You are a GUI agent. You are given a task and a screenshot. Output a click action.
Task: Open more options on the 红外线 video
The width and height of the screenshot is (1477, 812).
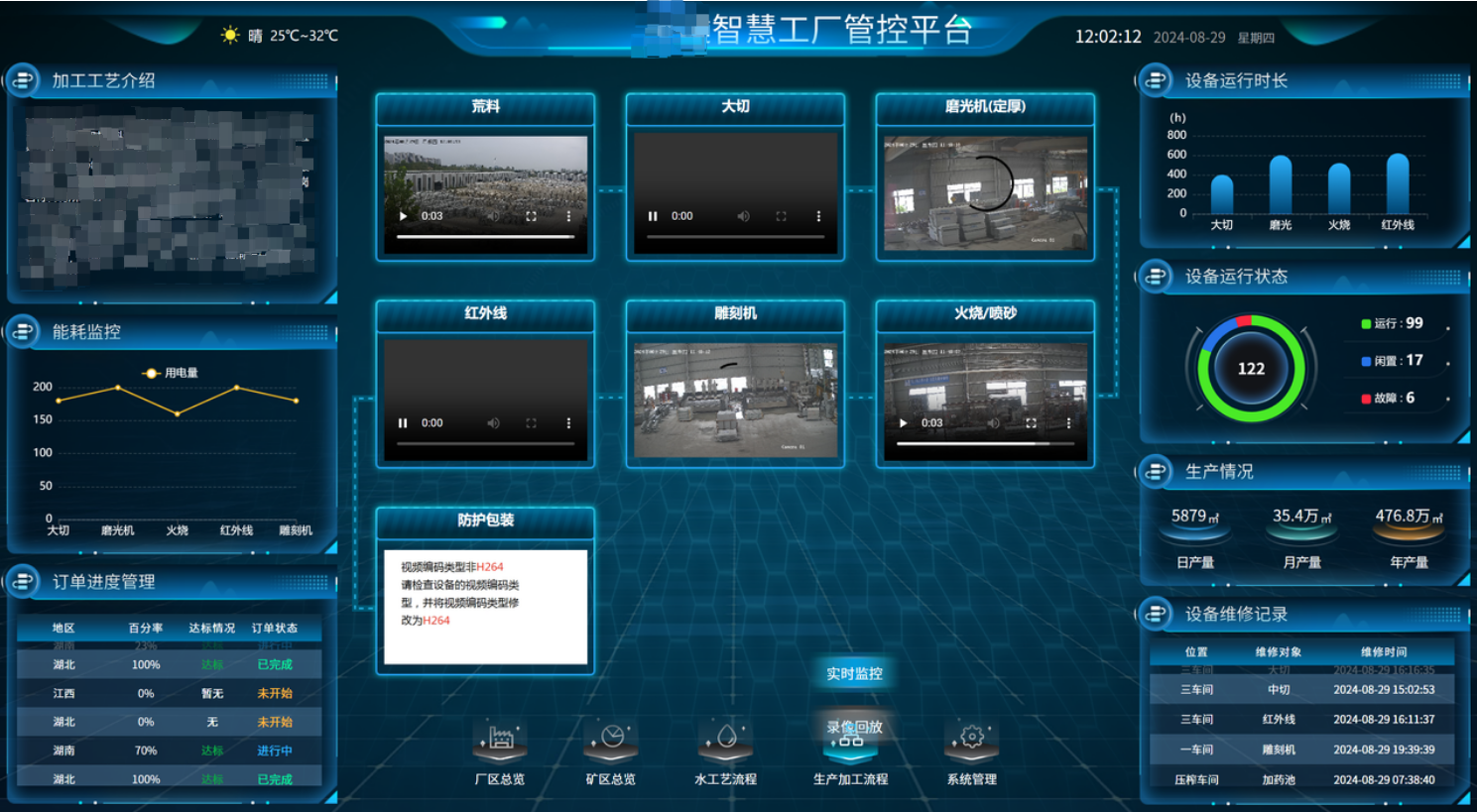coord(568,423)
